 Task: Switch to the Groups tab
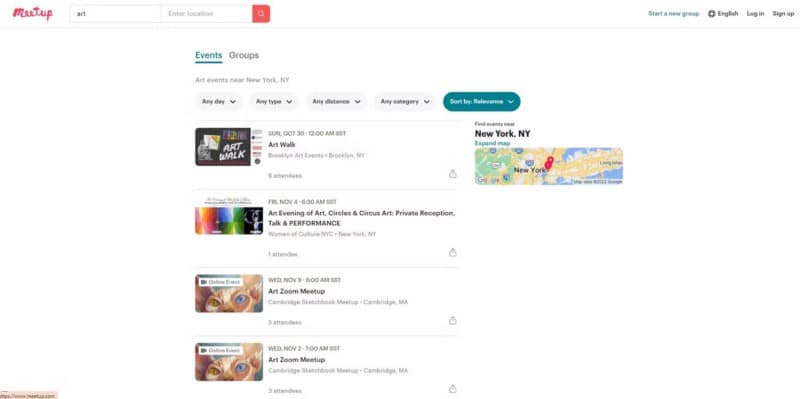(244, 55)
